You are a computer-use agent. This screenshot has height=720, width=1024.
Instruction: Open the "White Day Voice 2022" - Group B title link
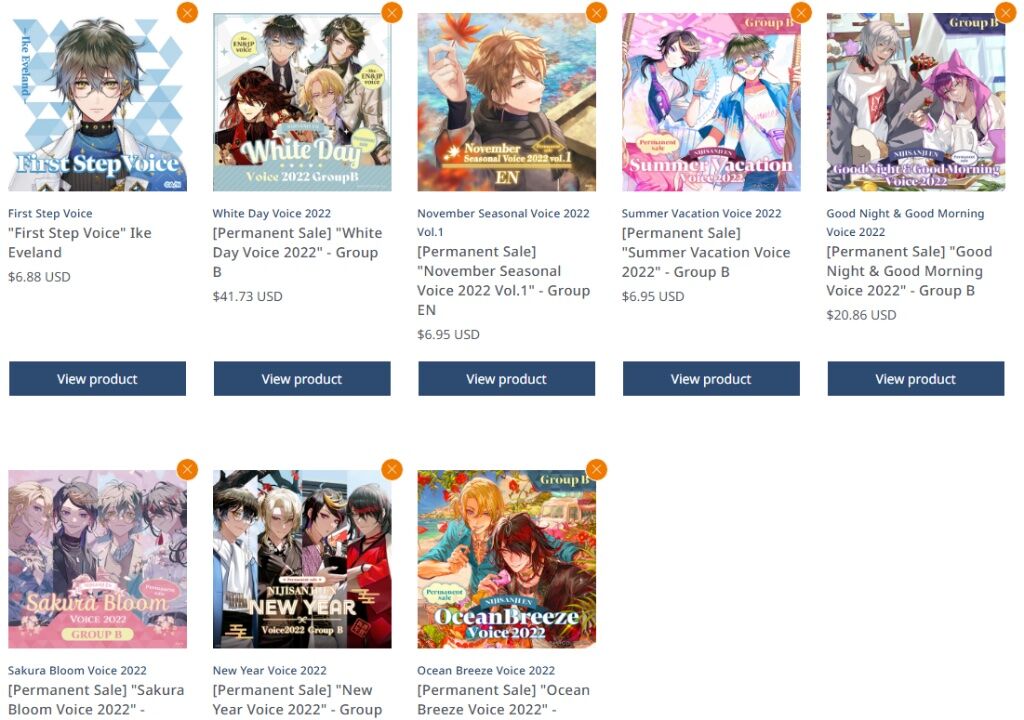tap(297, 252)
